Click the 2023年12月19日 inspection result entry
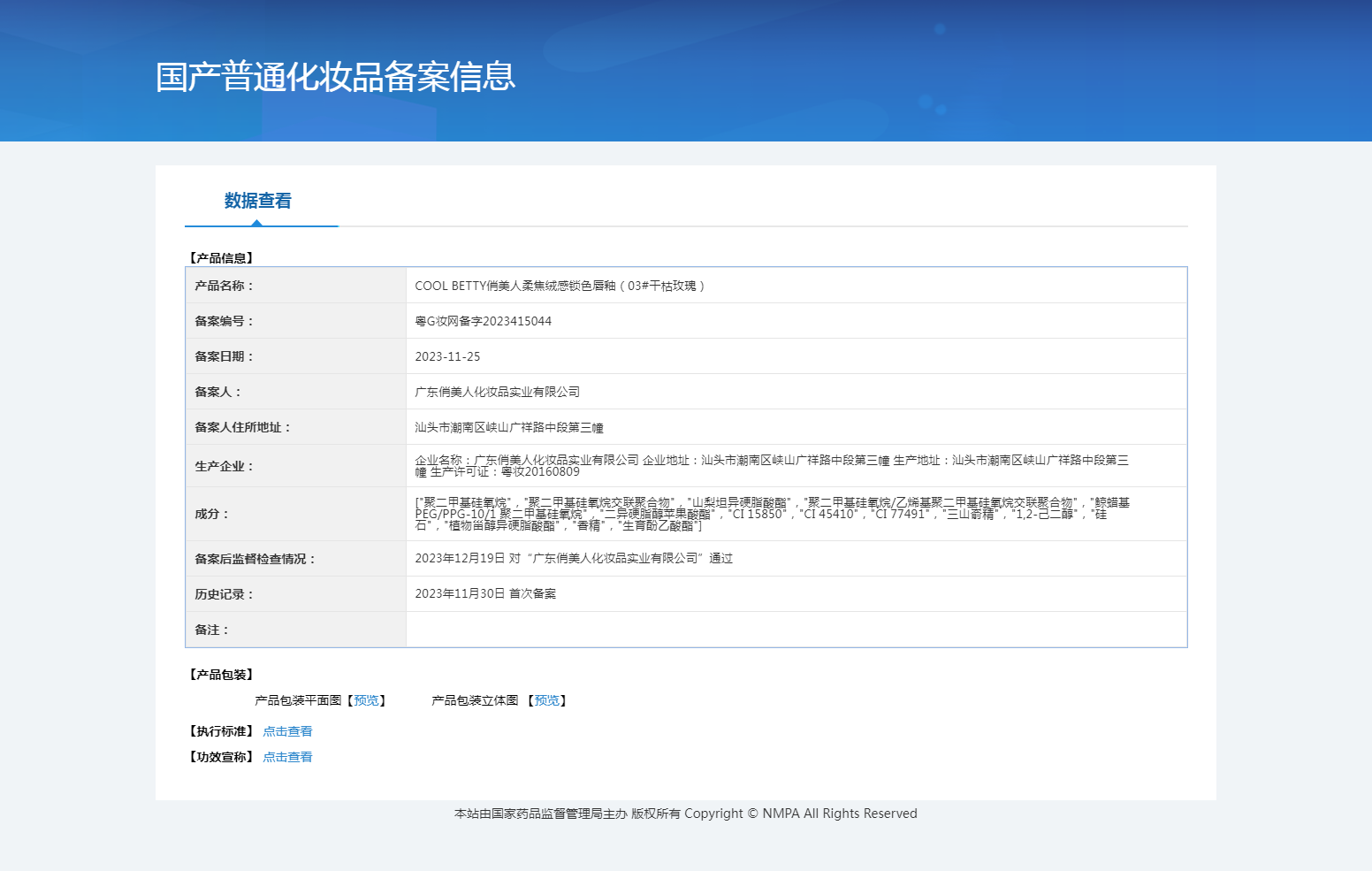1372x871 pixels. [x=573, y=558]
